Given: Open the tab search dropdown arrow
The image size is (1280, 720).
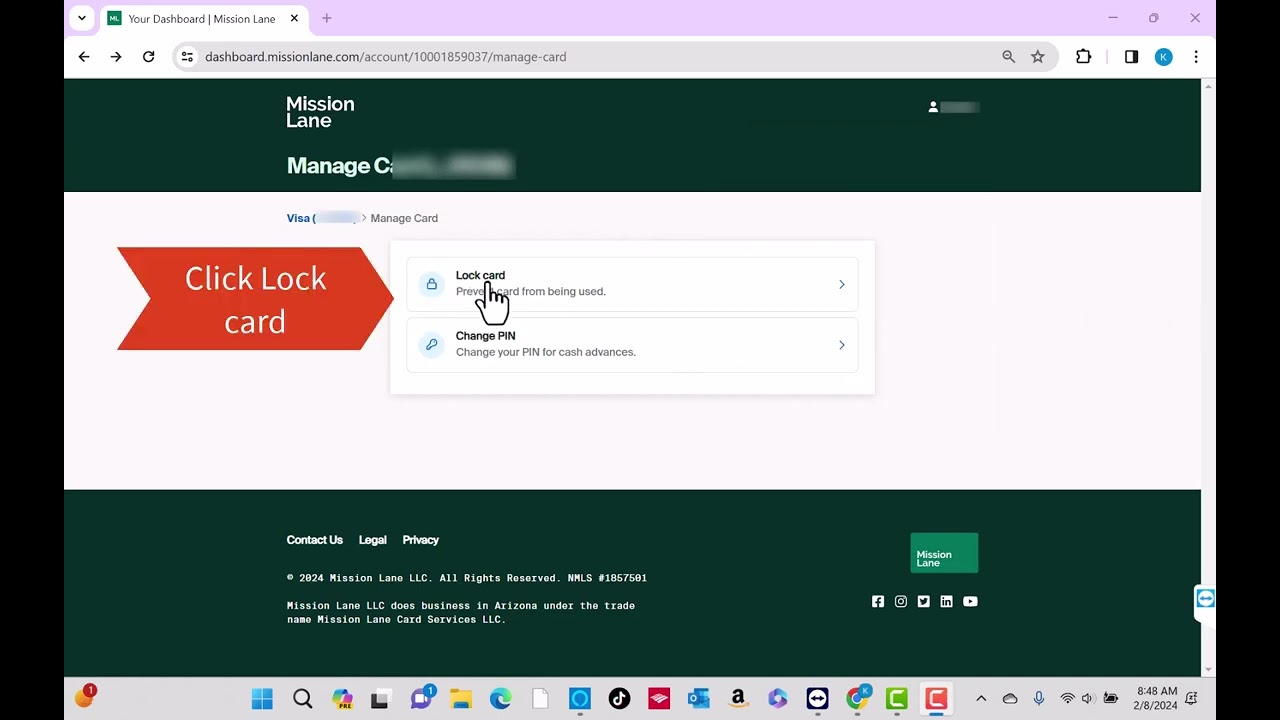Looking at the screenshot, I should 82,18.
